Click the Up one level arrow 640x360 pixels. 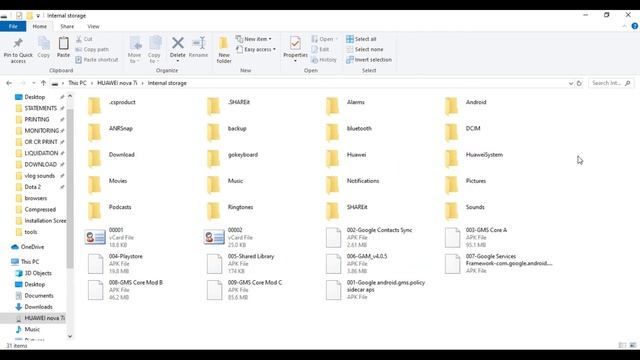click(43, 83)
